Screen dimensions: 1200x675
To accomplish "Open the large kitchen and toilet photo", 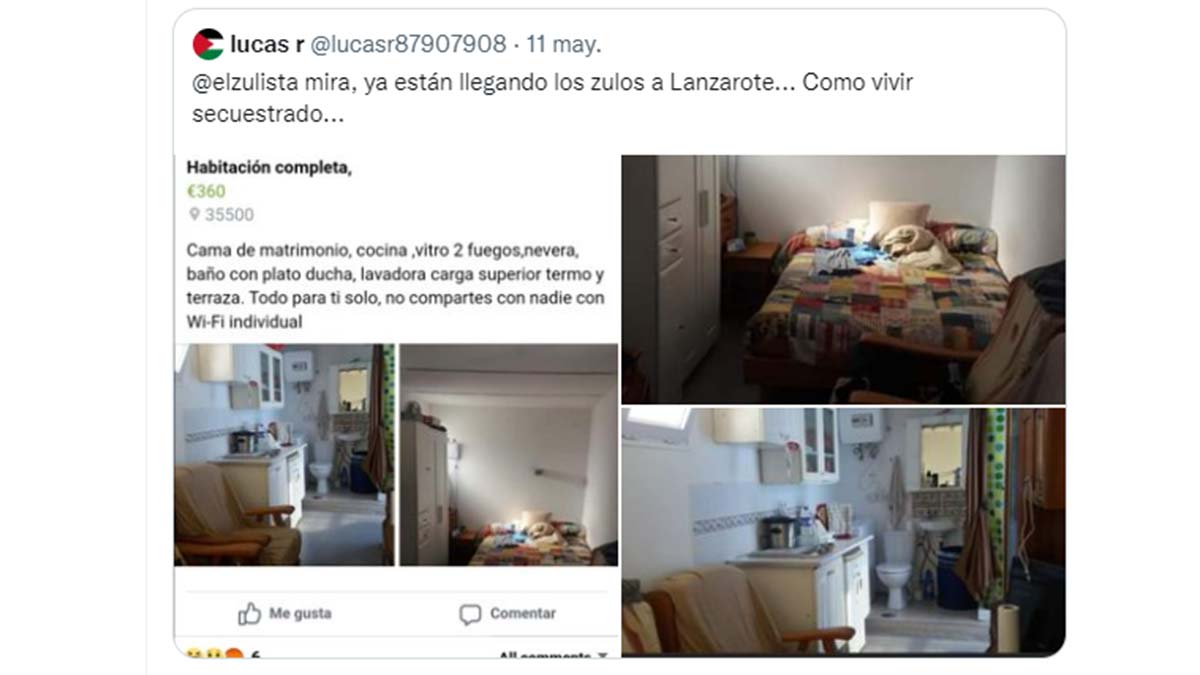I will click(843, 531).
